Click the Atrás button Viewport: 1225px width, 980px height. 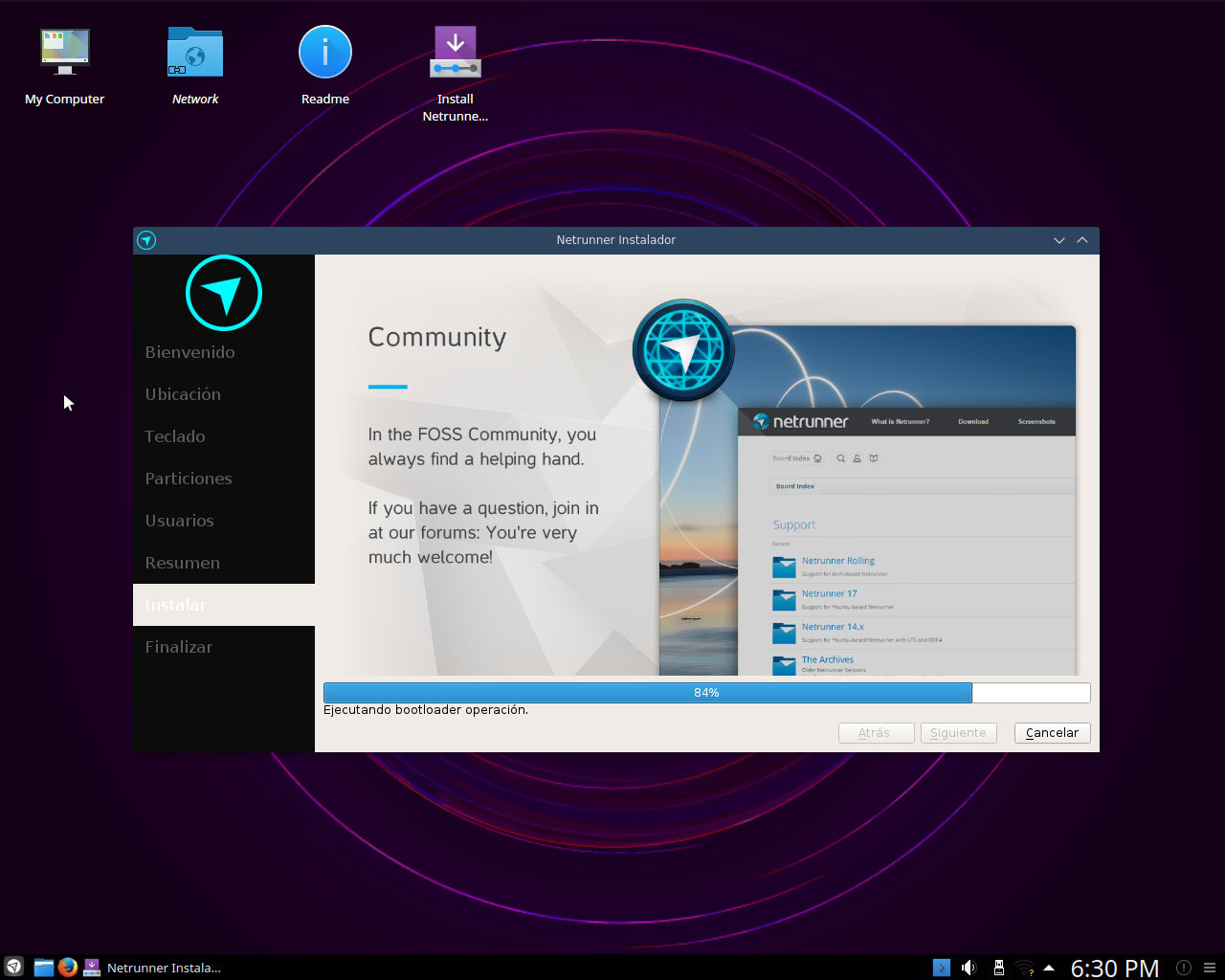coord(876,733)
